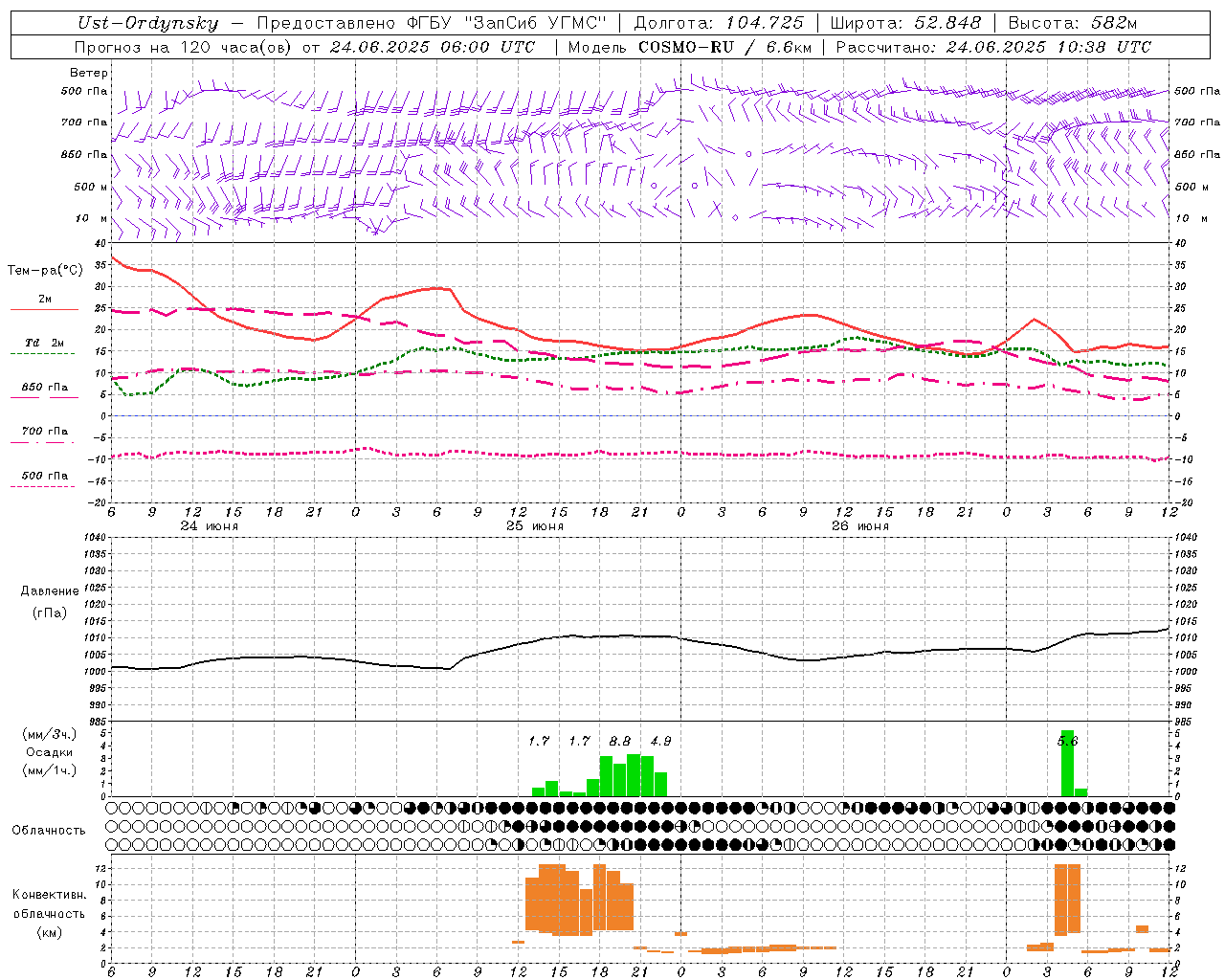
Task: Click the precipitation total 8.8
Action: (620, 741)
